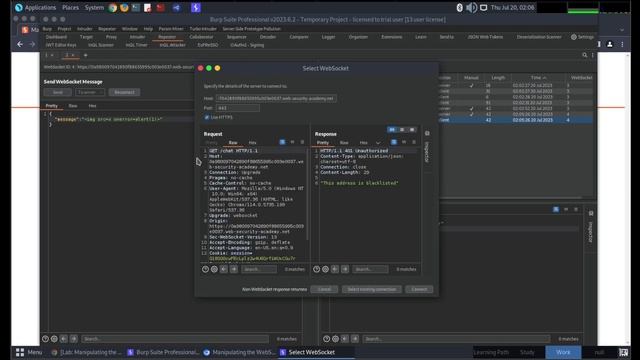Switch to Work workspace in taskbar
640x360 pixels.
pos(563,352)
